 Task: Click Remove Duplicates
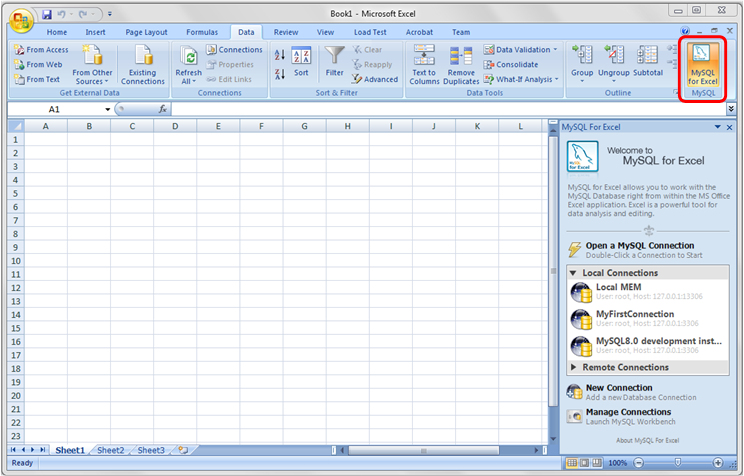click(461, 65)
